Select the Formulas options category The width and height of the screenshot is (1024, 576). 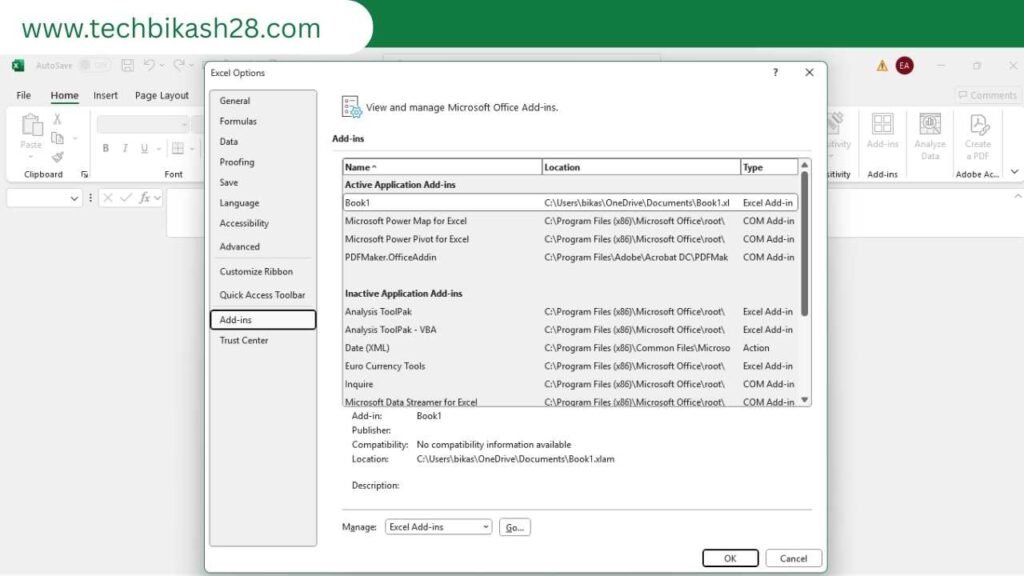point(263,121)
